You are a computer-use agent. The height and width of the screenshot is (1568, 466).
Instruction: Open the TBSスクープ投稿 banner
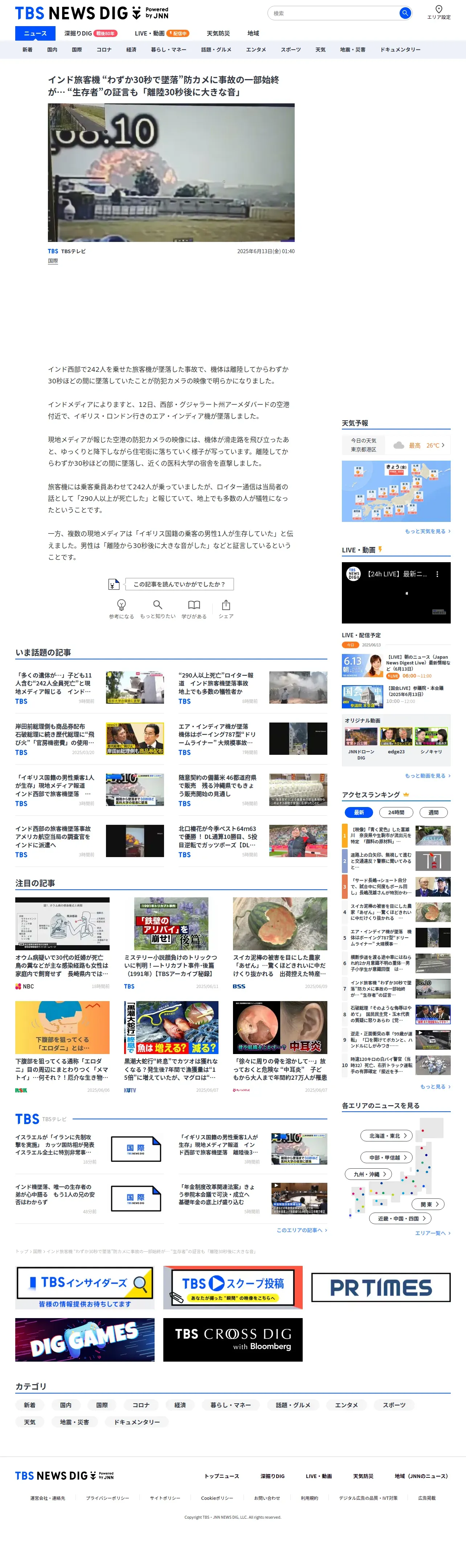coord(233,1287)
